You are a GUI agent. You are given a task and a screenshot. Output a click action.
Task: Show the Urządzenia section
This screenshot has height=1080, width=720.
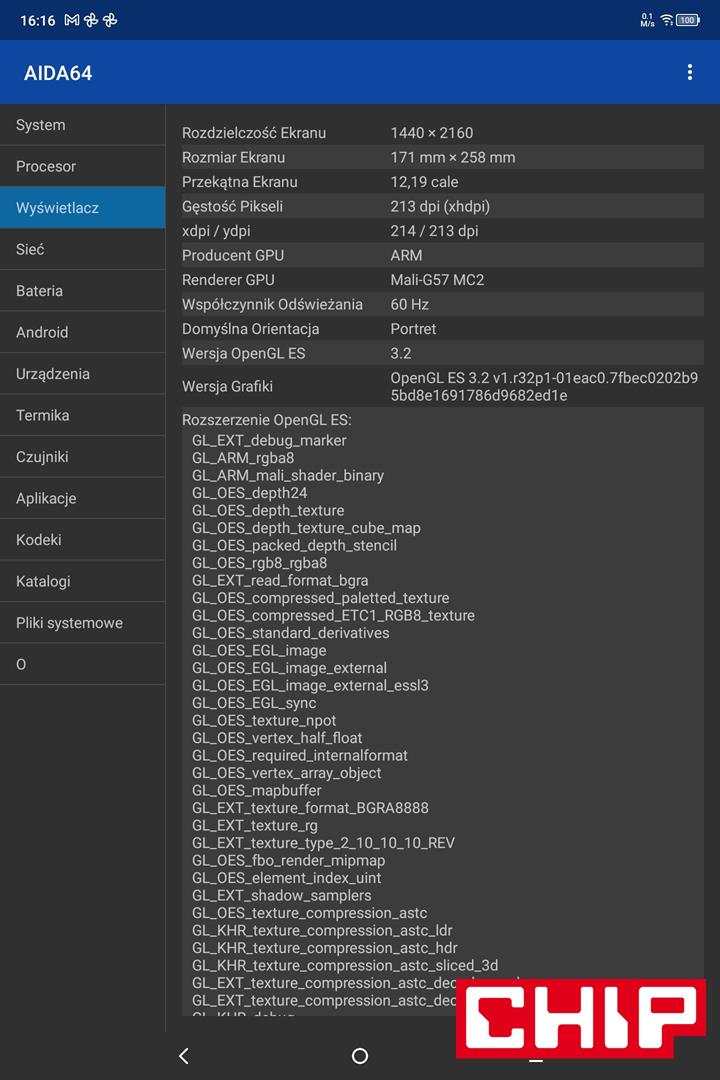click(82, 374)
